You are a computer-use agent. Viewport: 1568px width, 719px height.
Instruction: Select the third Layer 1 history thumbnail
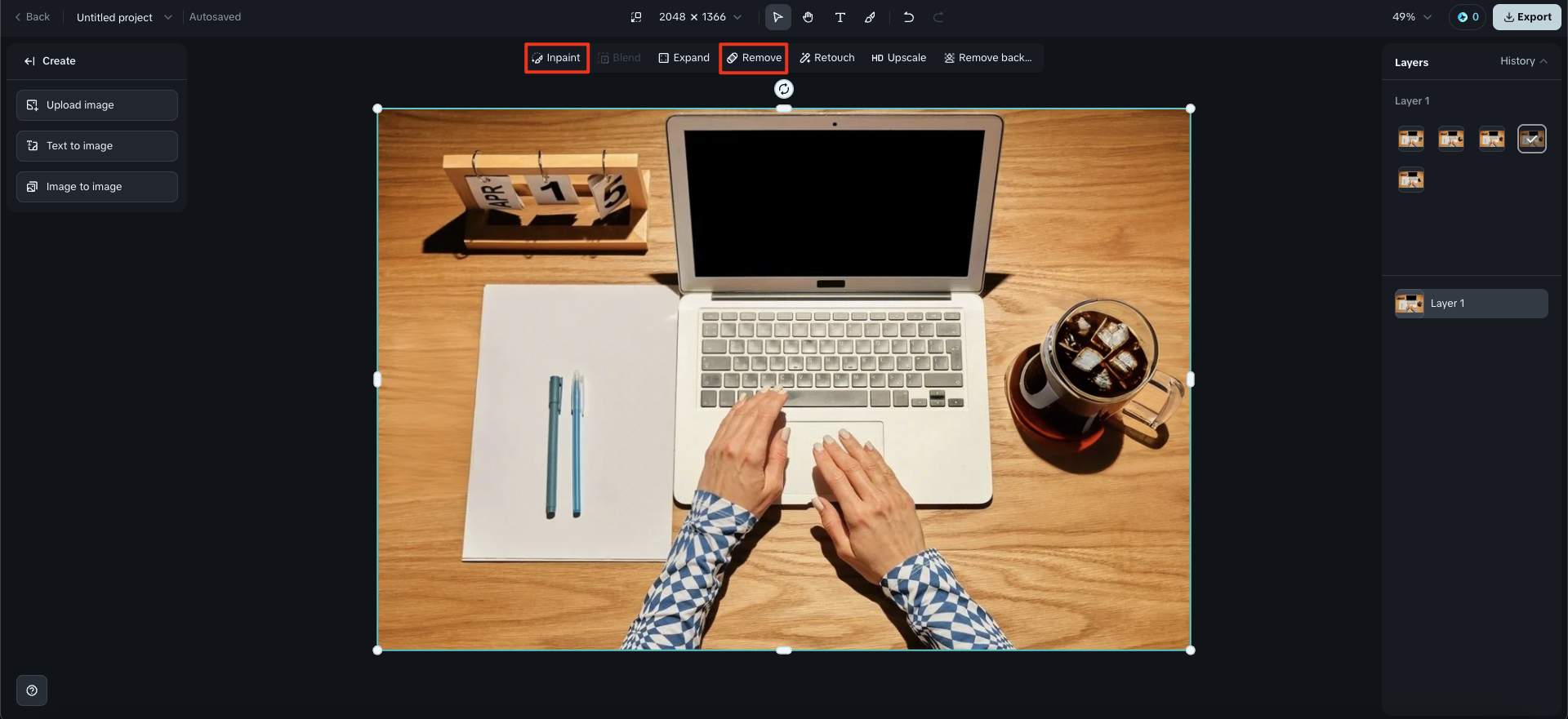(1492, 139)
